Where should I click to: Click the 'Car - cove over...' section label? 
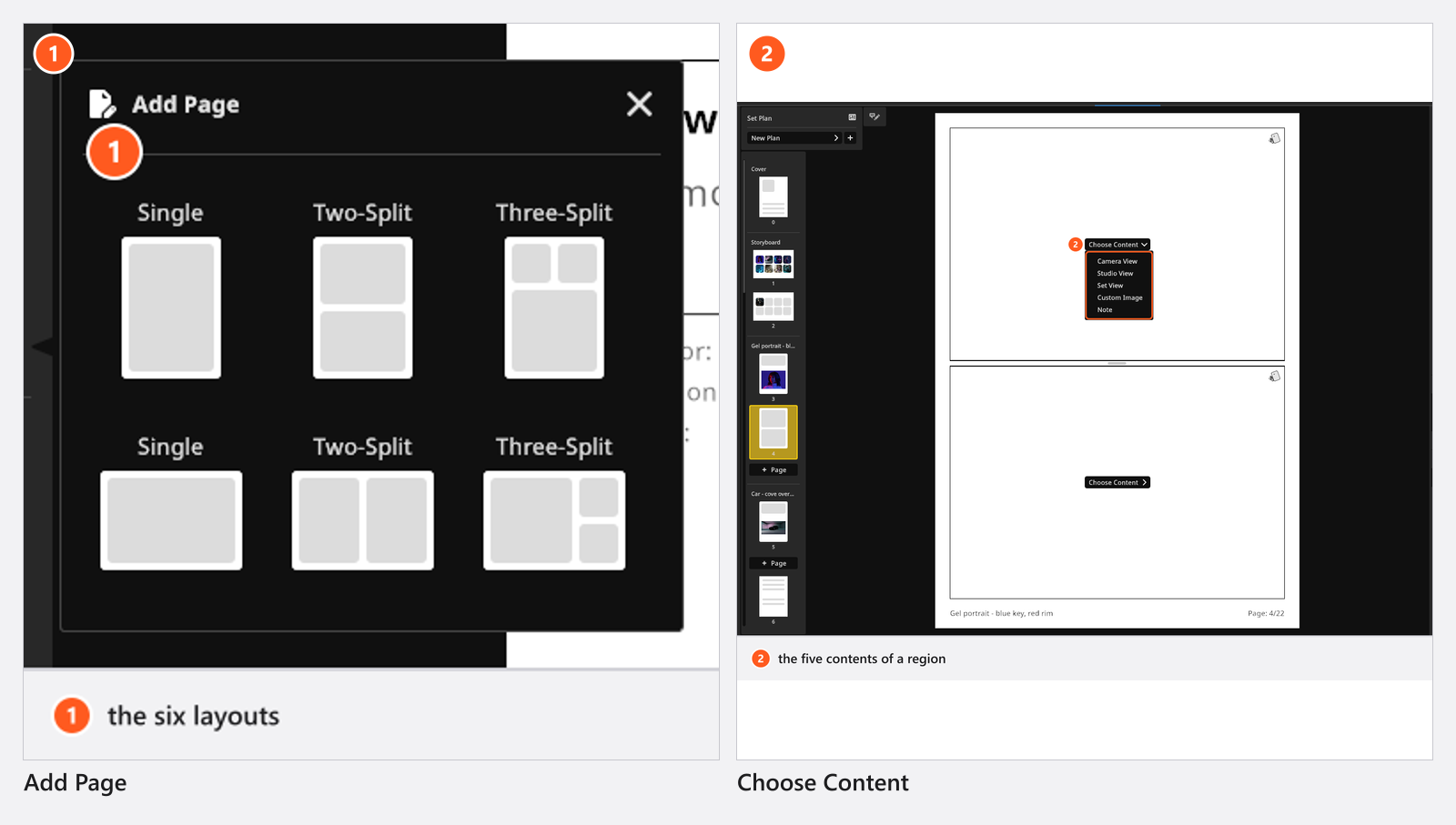pyautogui.click(x=772, y=494)
